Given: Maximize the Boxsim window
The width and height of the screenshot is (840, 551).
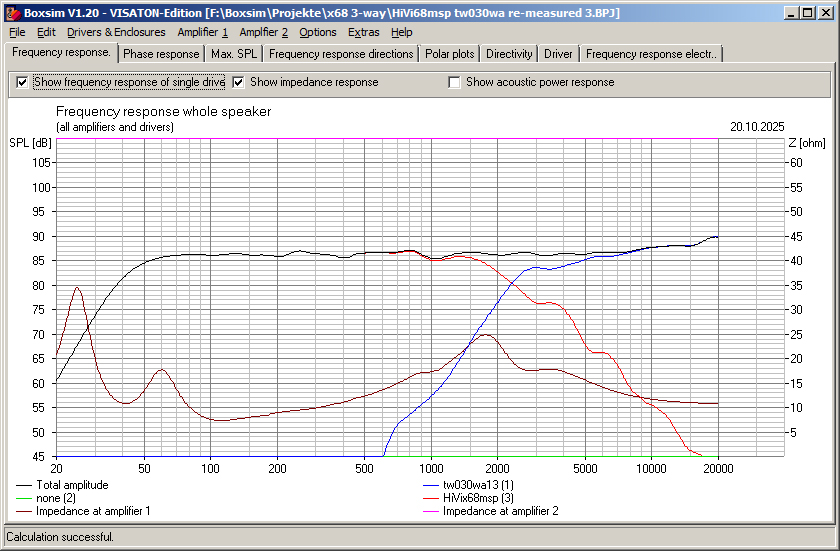Looking at the screenshot, I should click(x=808, y=12).
